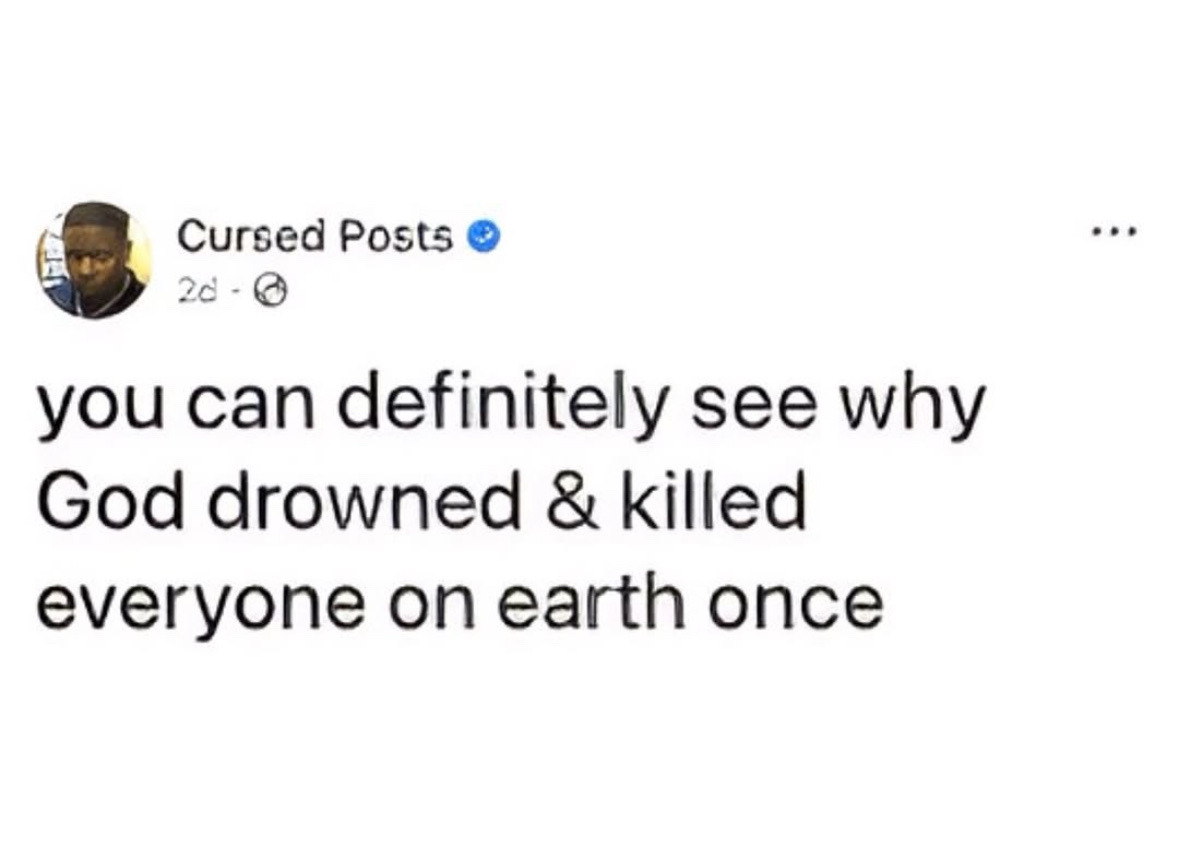Click the blue verified badge
Viewport: 1179px width, 853px height.
484,239
